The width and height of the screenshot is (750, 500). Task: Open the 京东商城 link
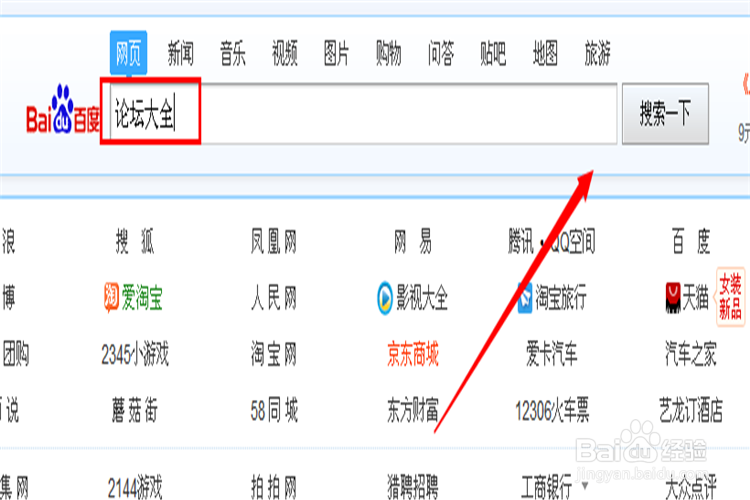click(x=413, y=355)
